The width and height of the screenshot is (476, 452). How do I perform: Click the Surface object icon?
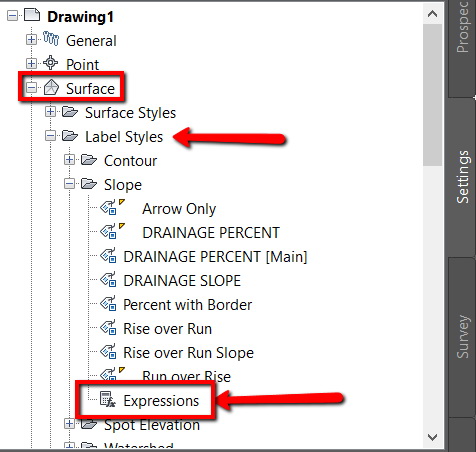pyautogui.click(x=51, y=87)
